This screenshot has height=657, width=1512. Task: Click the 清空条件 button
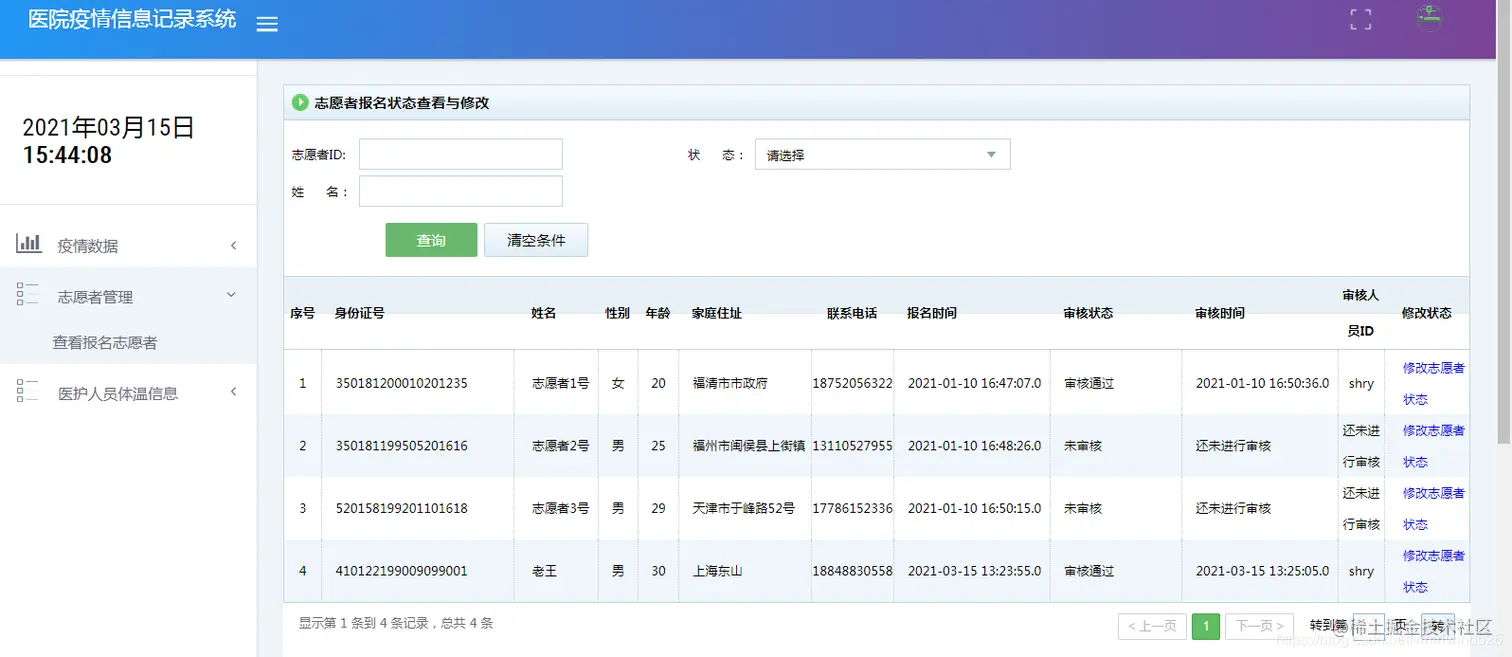tap(536, 240)
